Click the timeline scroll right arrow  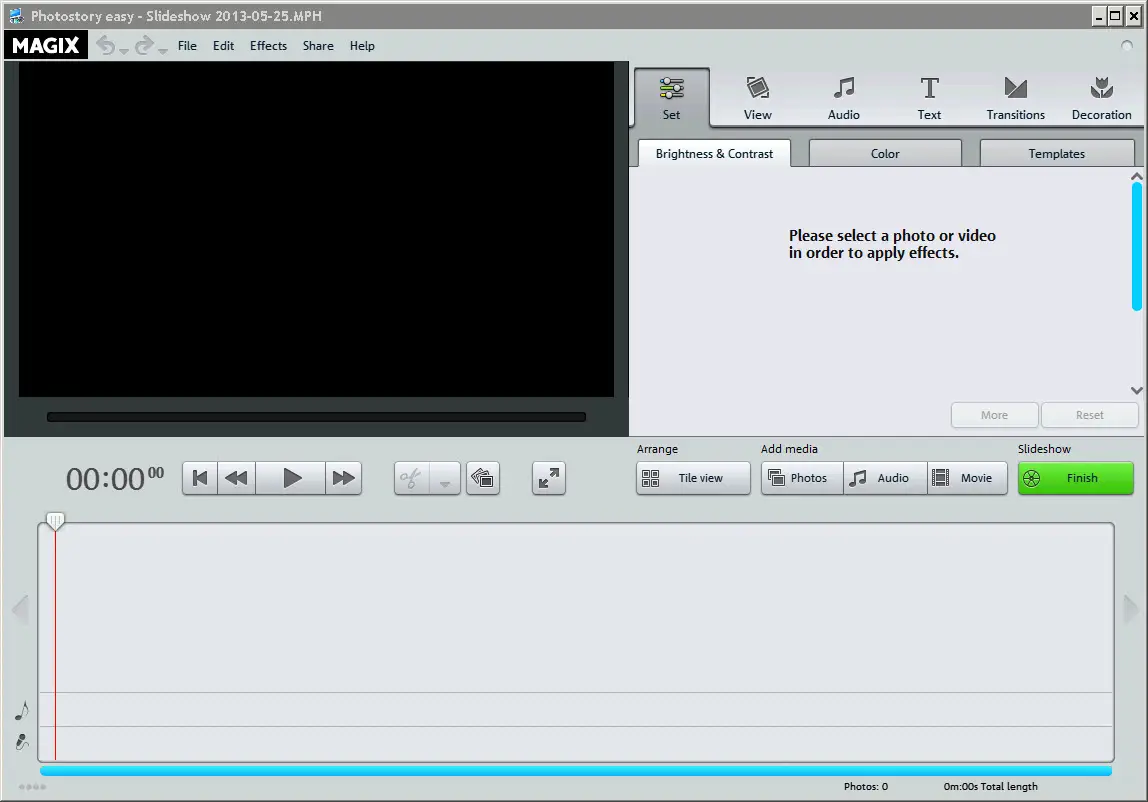click(1130, 609)
